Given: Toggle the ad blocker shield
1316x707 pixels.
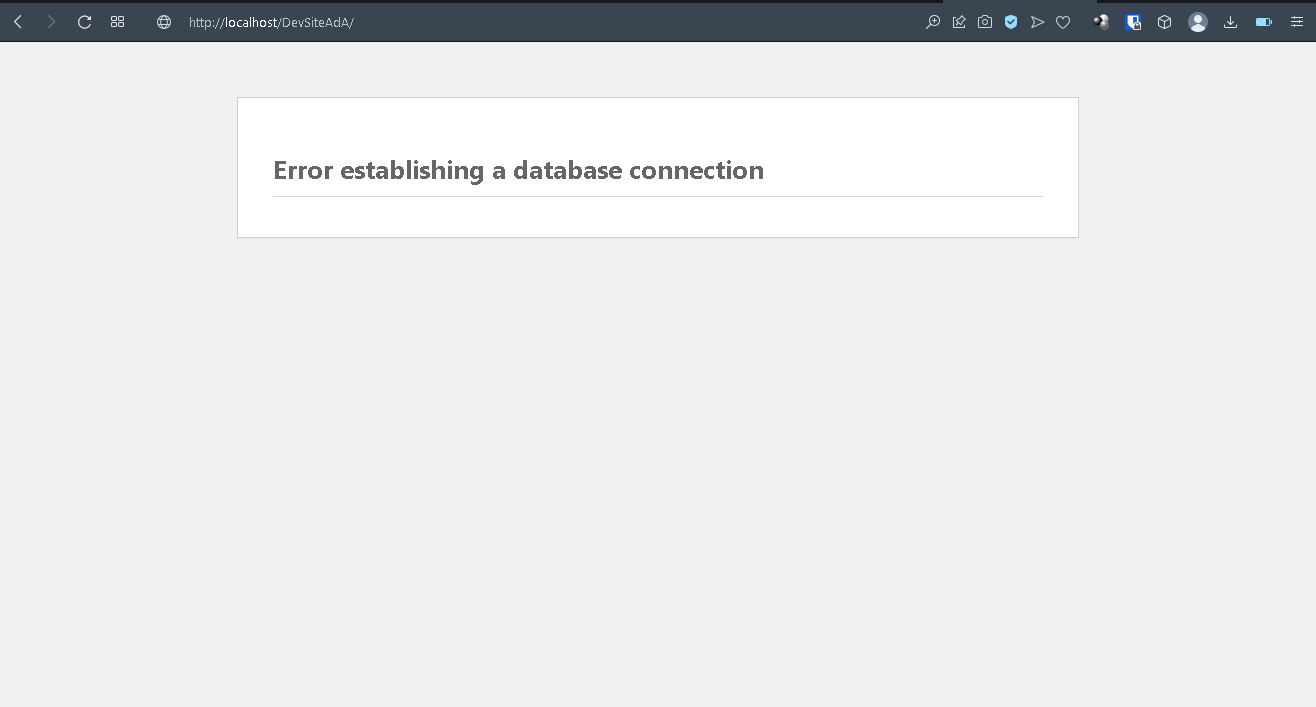Looking at the screenshot, I should [1011, 22].
